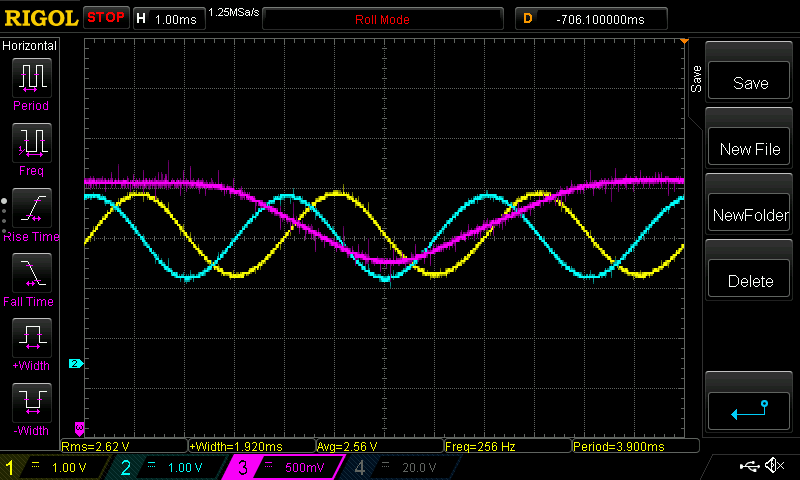This screenshot has height=480, width=800.
Task: Click the Horizontal menu title
Action: click(30, 45)
